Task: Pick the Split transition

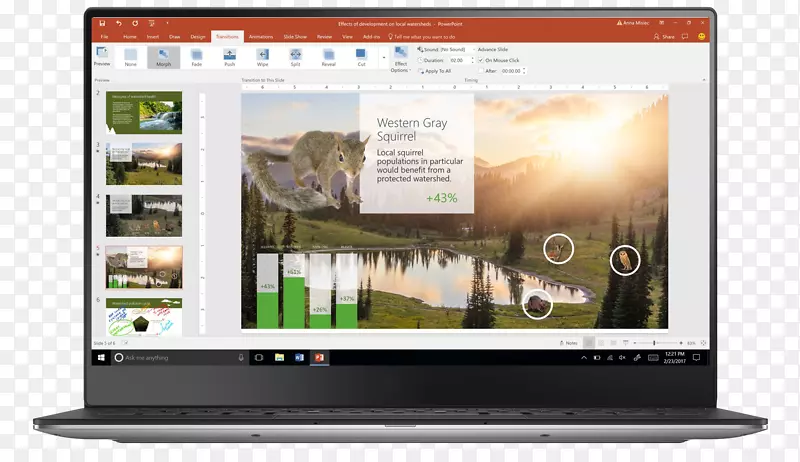Action: click(295, 57)
